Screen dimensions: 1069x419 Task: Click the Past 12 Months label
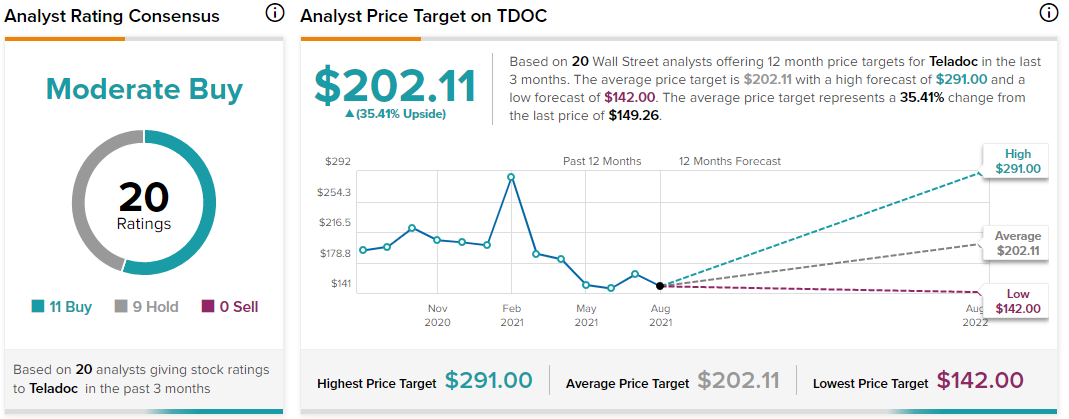(602, 161)
